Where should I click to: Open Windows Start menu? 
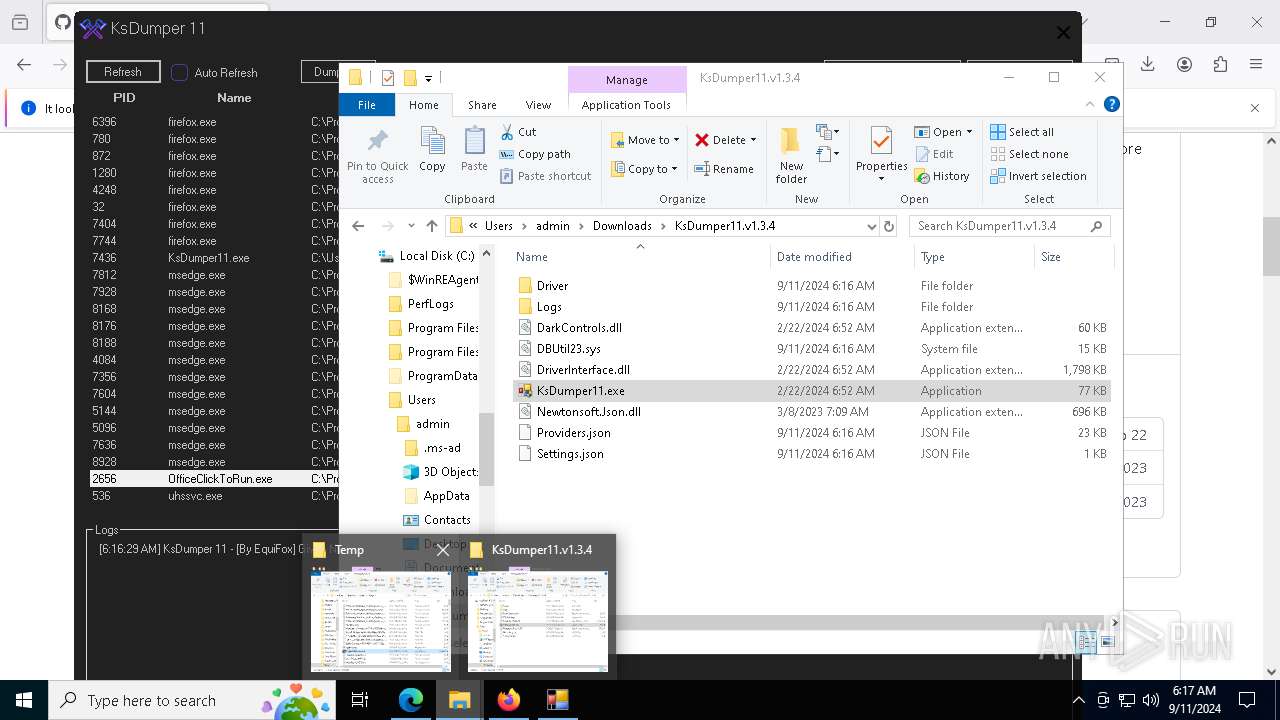point(24,700)
